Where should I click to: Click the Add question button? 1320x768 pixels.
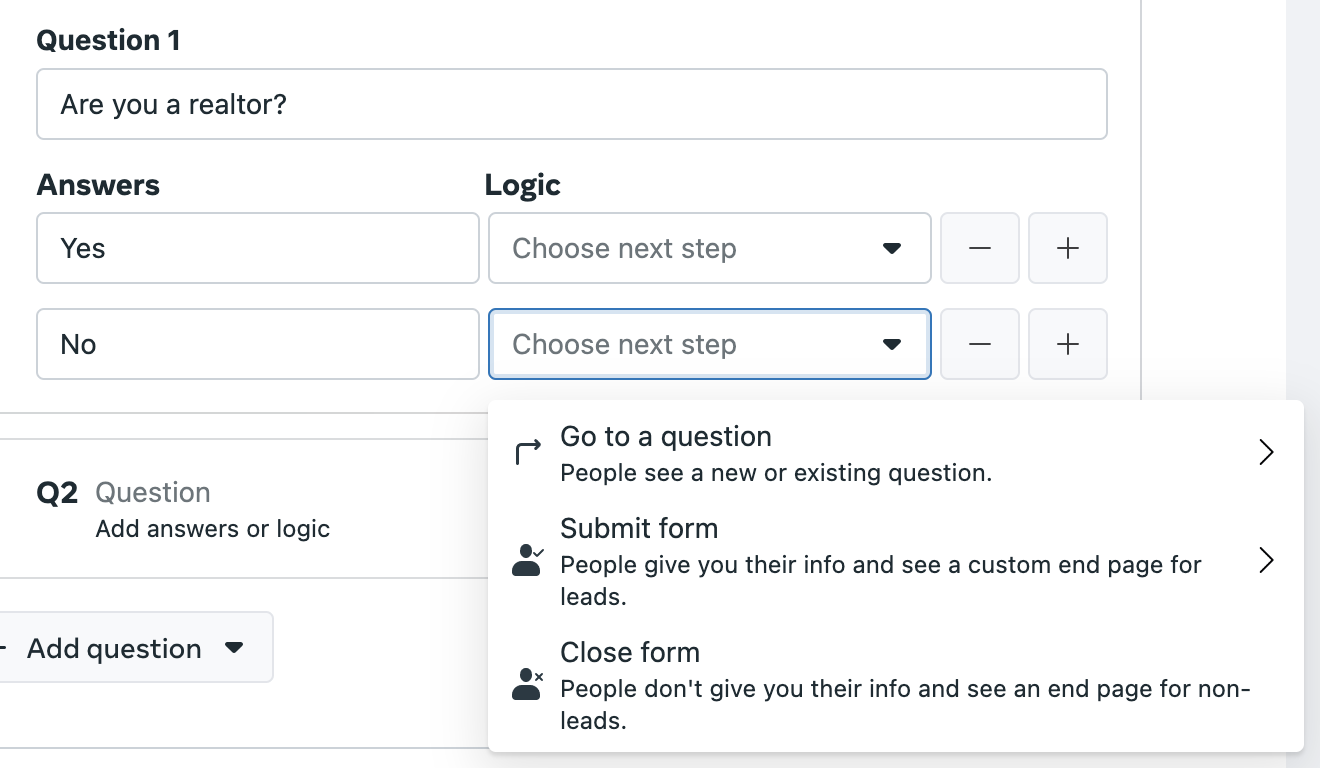[x=134, y=648]
